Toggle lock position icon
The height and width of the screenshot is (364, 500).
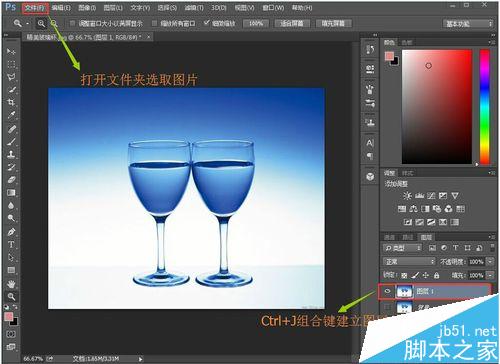pyautogui.click(x=426, y=275)
